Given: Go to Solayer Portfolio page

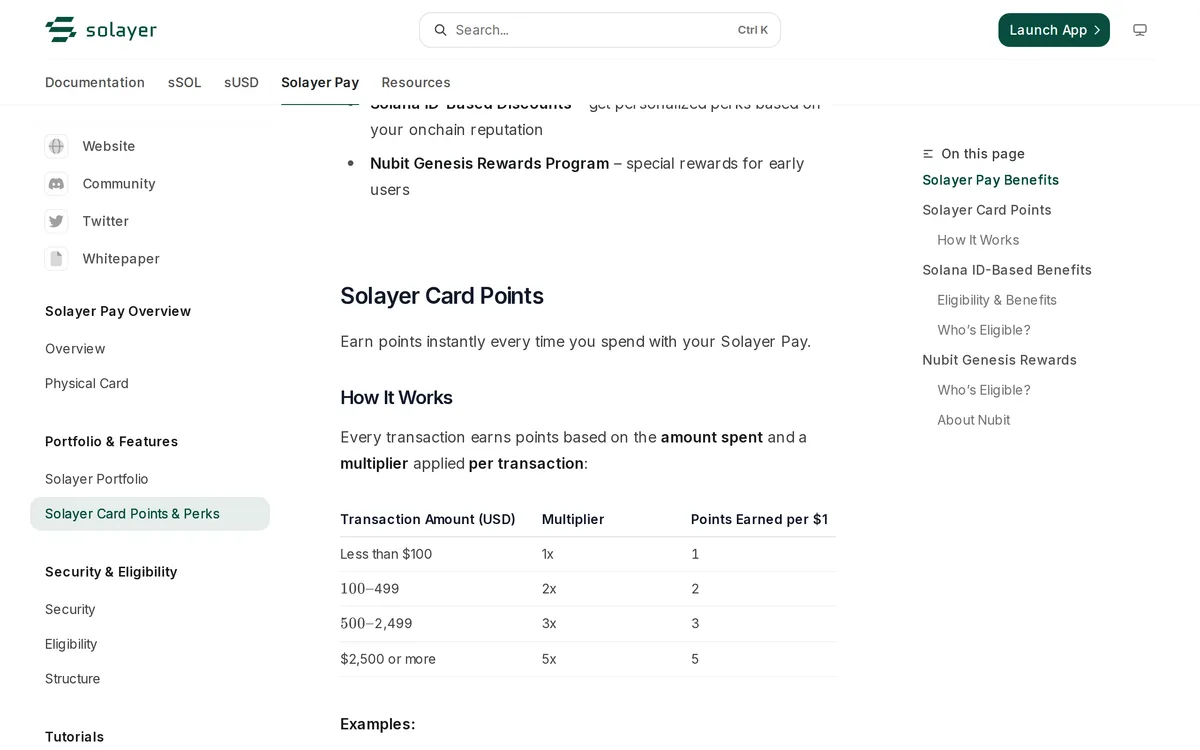Looking at the screenshot, I should (x=97, y=479).
